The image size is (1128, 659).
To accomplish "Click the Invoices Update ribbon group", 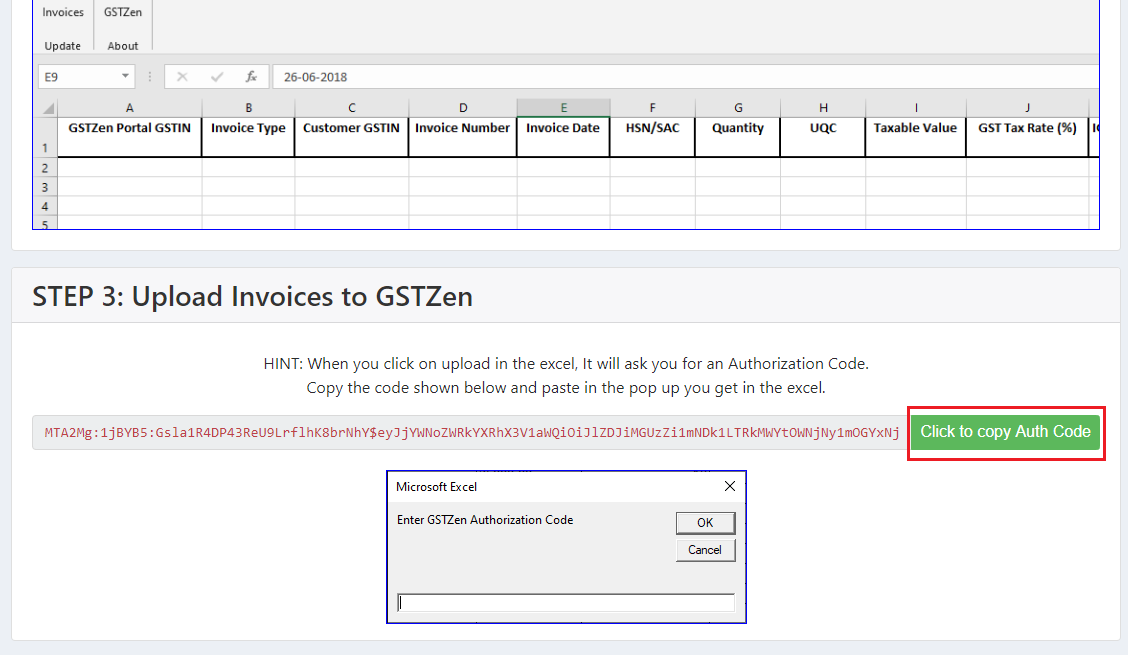I will pos(63,28).
